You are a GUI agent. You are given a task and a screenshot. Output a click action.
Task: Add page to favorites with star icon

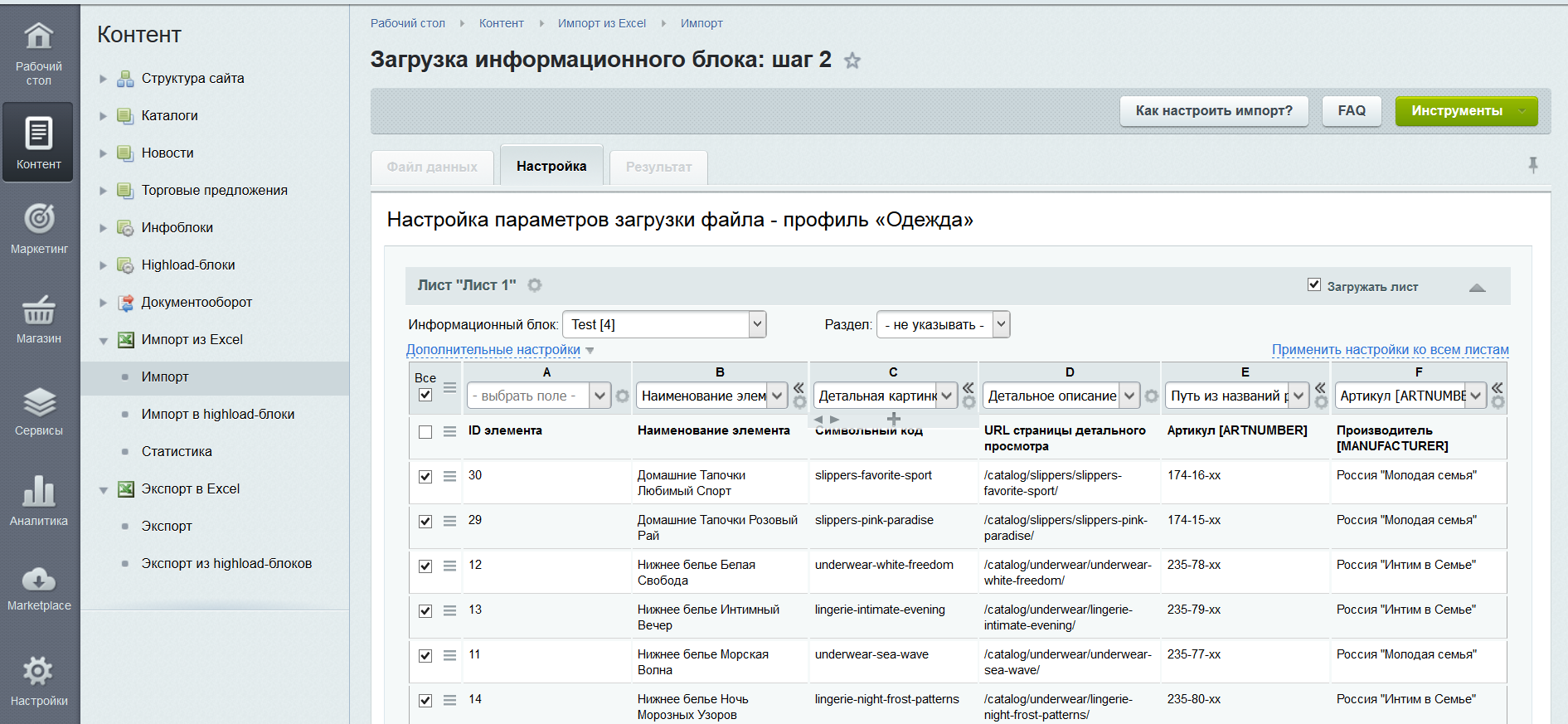pos(852,61)
